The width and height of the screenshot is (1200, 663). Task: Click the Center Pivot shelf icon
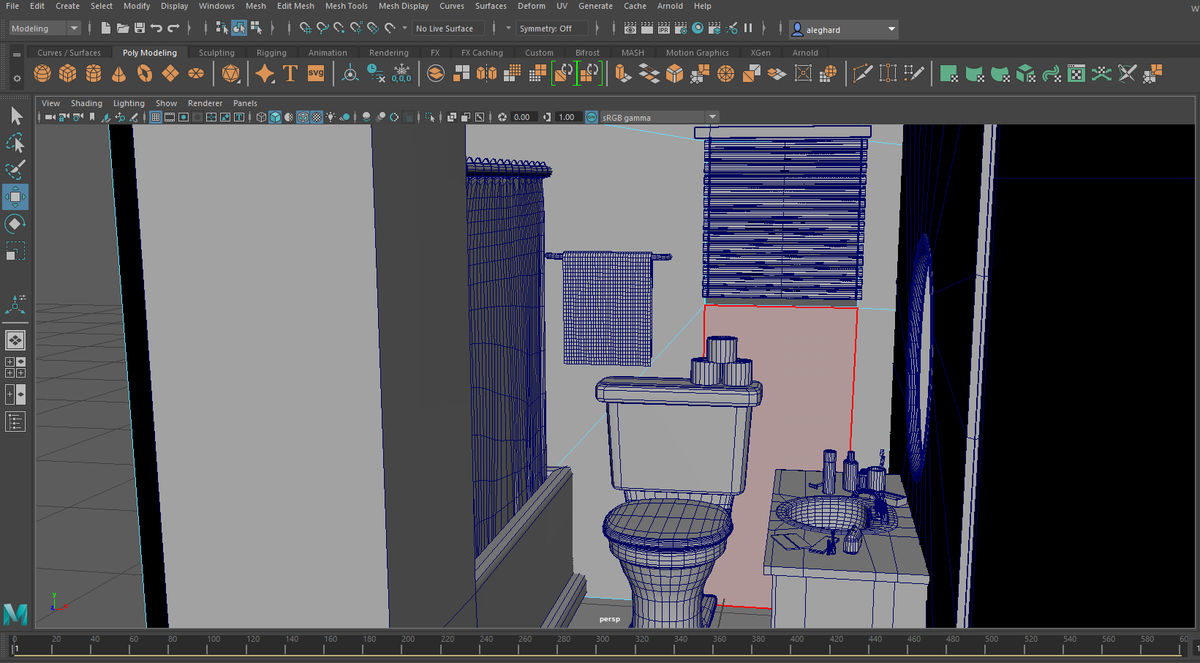pos(350,73)
